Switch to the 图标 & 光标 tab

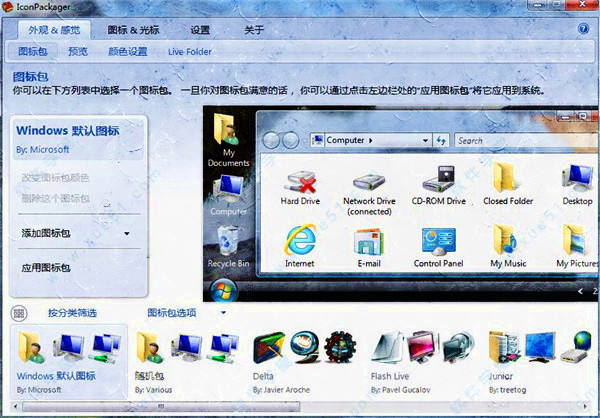tap(133, 30)
